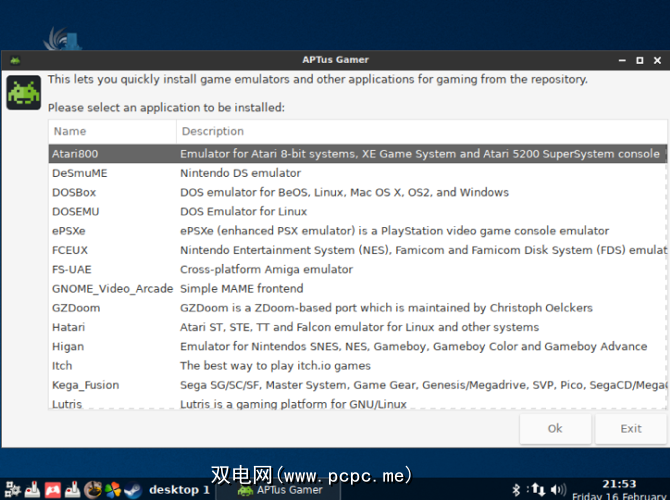Close the APTus Gamer window
The width and height of the screenshot is (670, 500).
[x=658, y=61]
